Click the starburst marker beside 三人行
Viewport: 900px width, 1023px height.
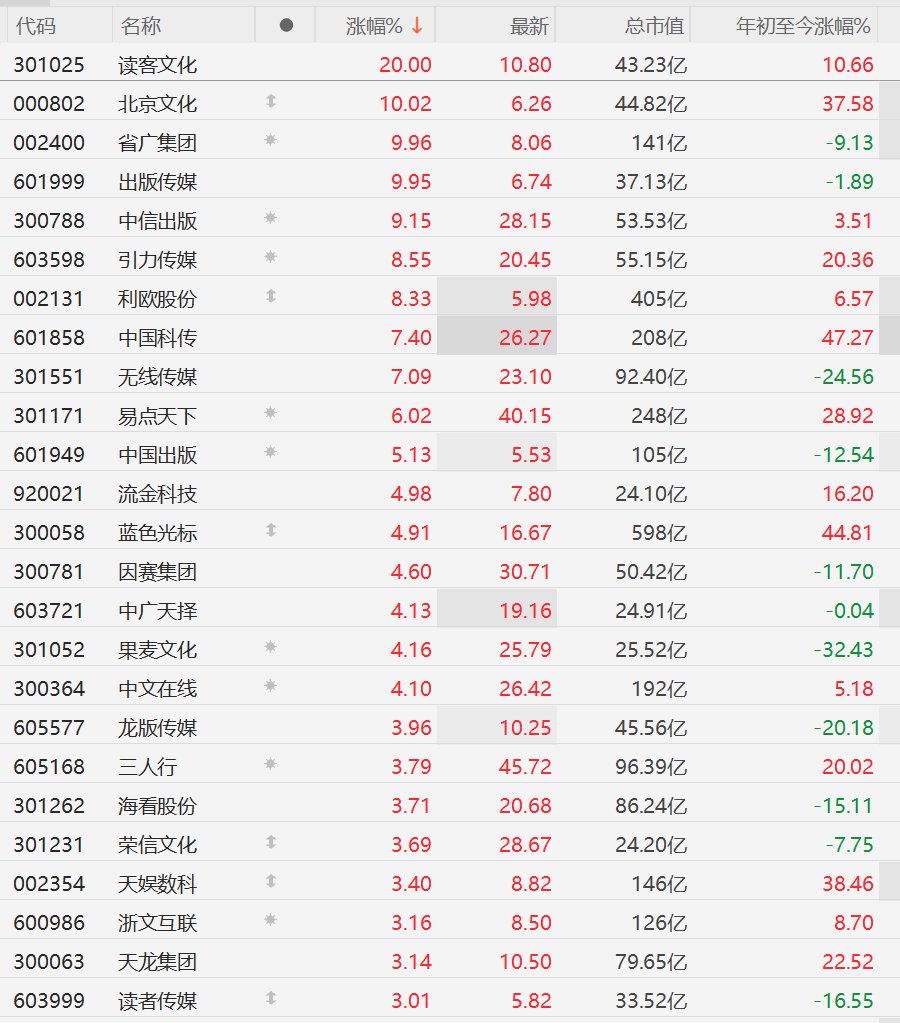(271, 765)
